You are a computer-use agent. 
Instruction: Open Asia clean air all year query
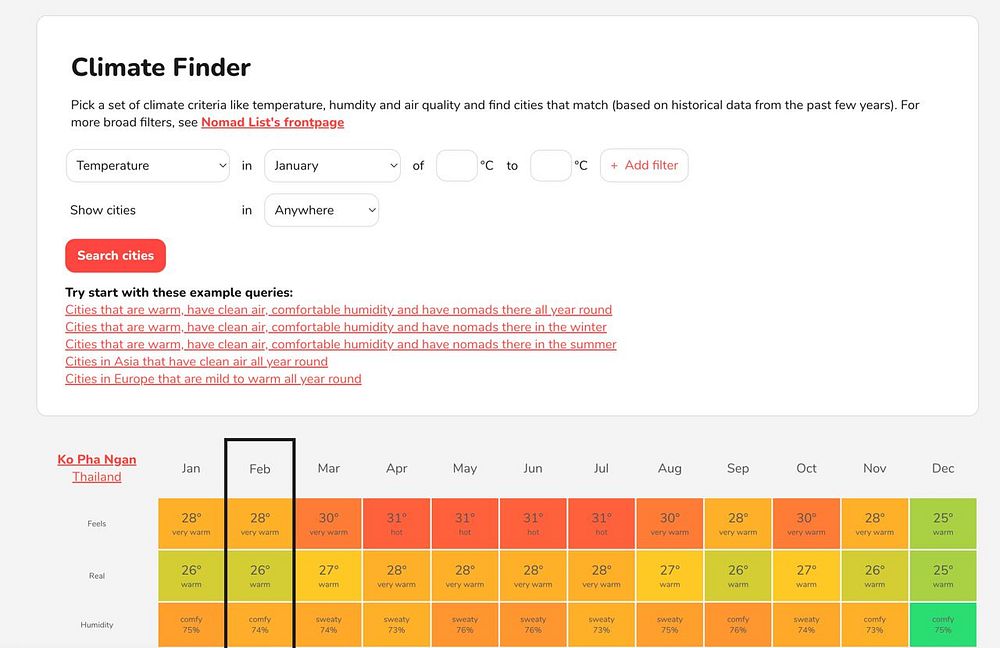coord(196,362)
